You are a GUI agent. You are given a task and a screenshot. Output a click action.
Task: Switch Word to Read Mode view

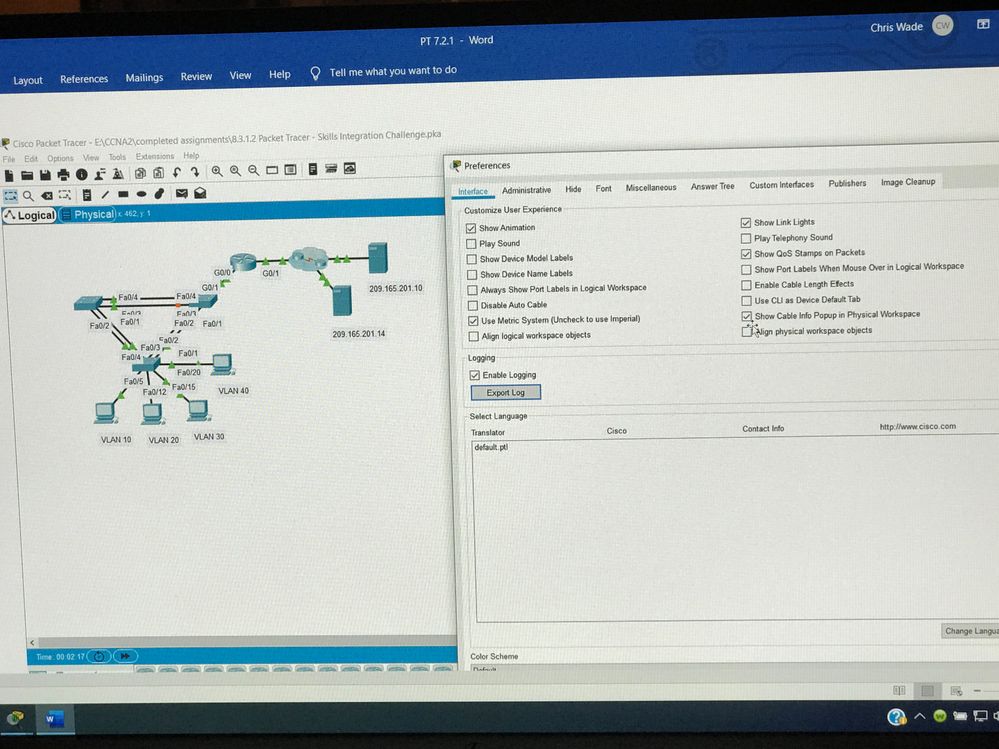pyautogui.click(x=899, y=690)
